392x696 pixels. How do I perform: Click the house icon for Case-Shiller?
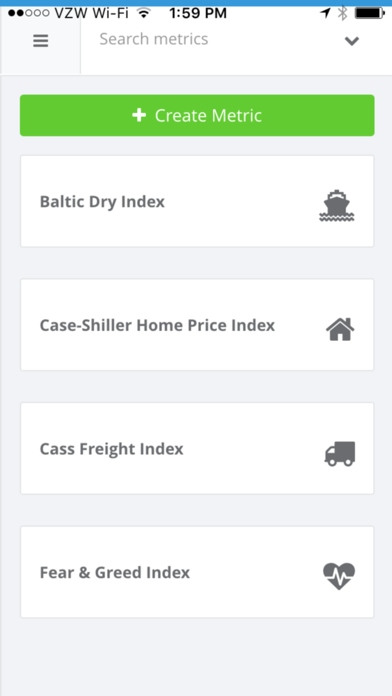click(340, 329)
